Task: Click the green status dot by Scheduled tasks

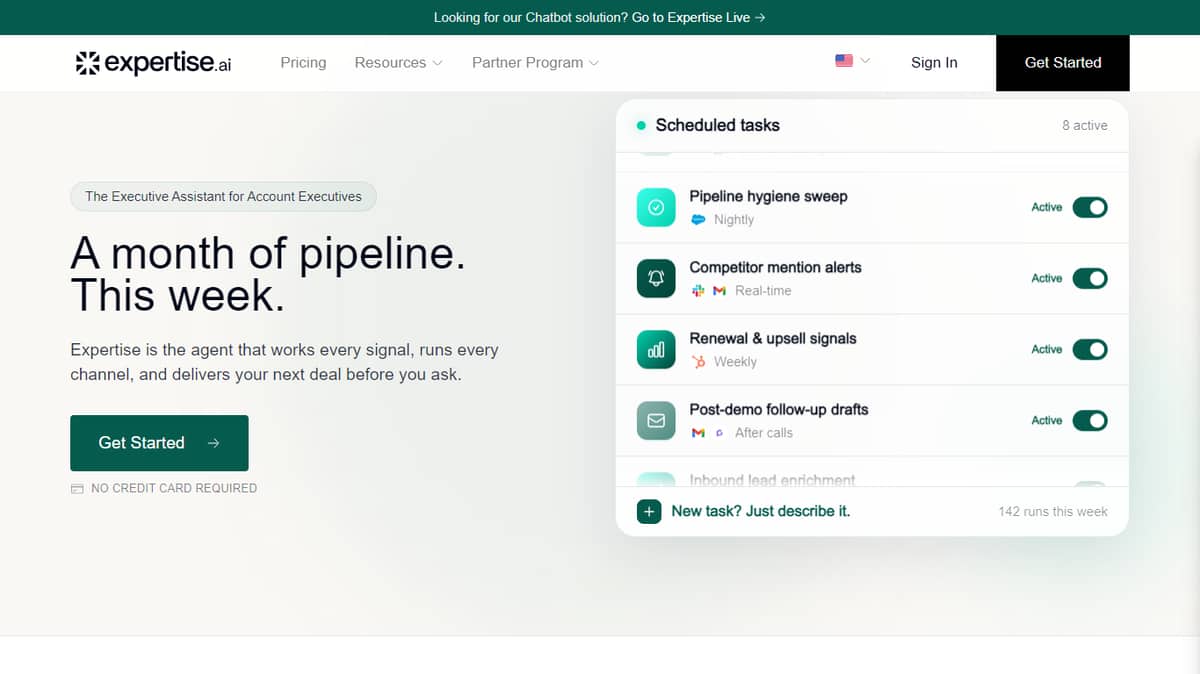Action: (641, 126)
